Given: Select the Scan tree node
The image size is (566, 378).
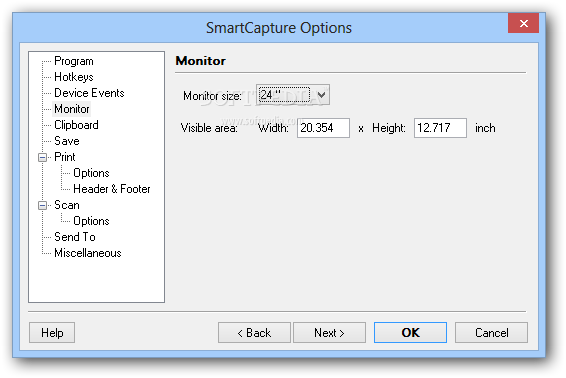Looking at the screenshot, I should point(67,205).
